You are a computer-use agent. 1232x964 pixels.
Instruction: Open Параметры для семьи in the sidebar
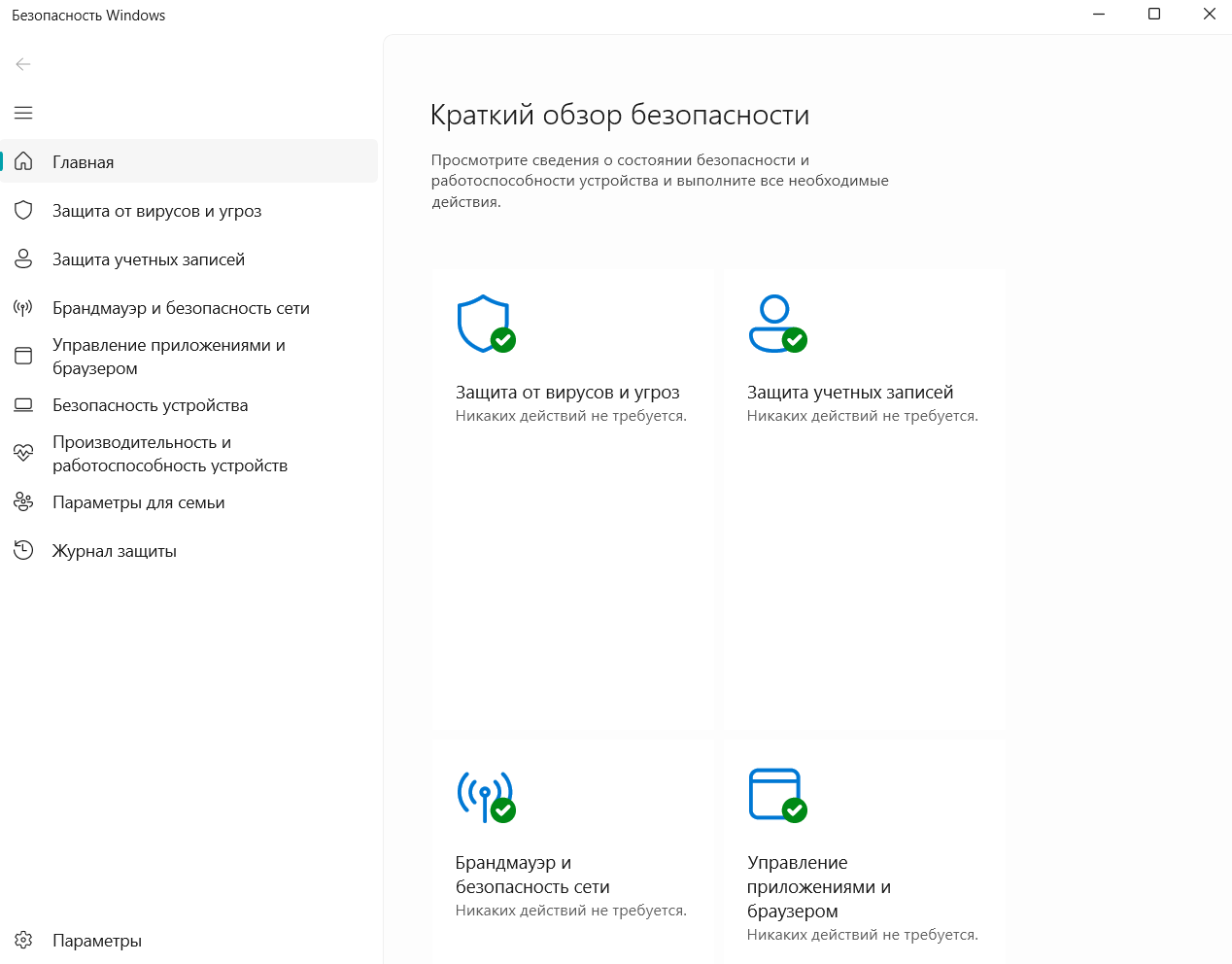coord(189,501)
